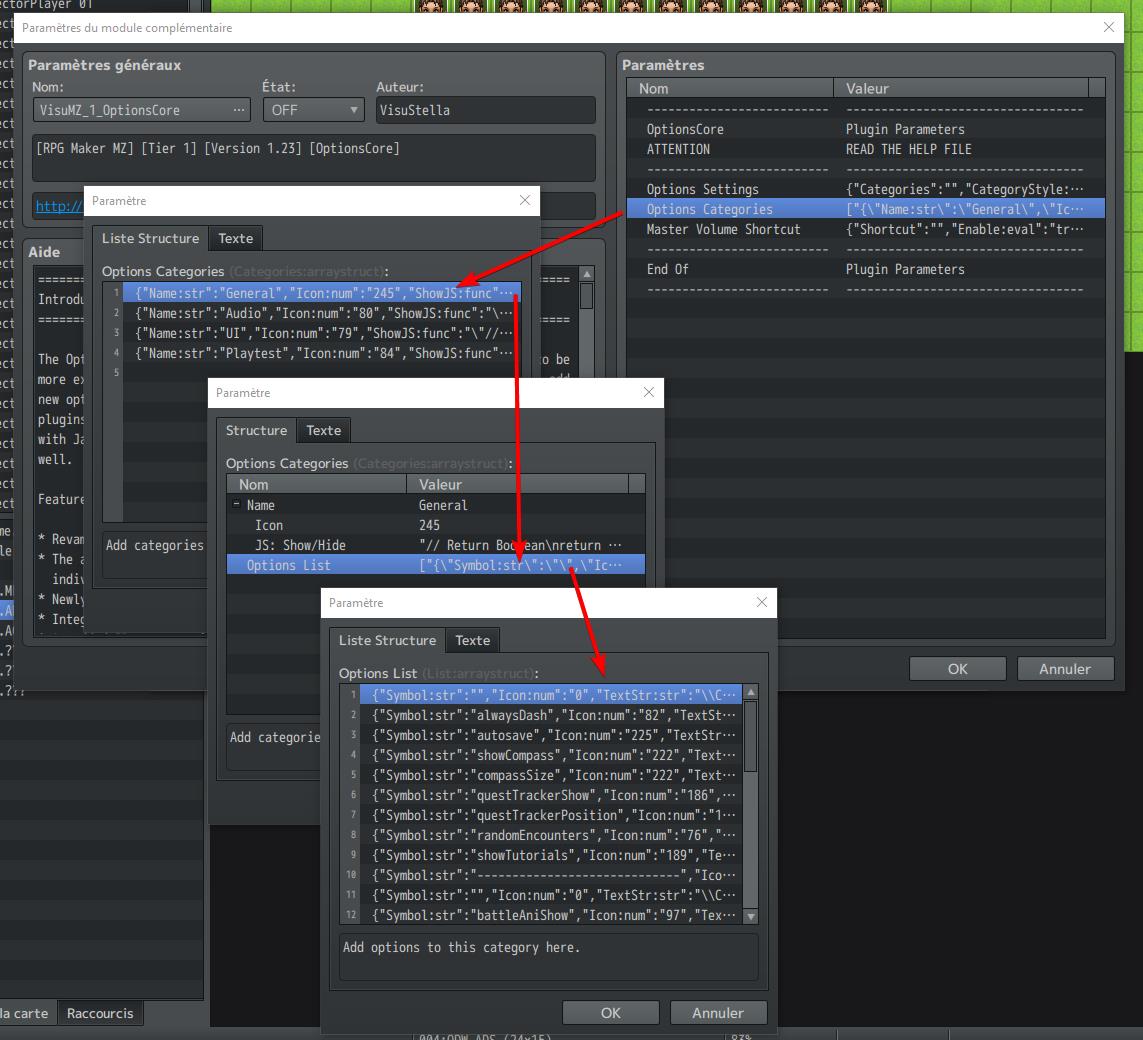
Task: Close the plugin parameters main window
Action: (x=1109, y=27)
